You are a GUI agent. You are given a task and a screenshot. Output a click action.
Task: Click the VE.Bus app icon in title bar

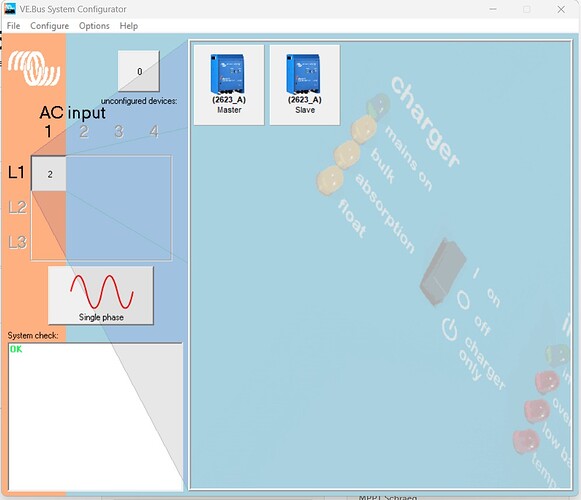click(x=10, y=9)
